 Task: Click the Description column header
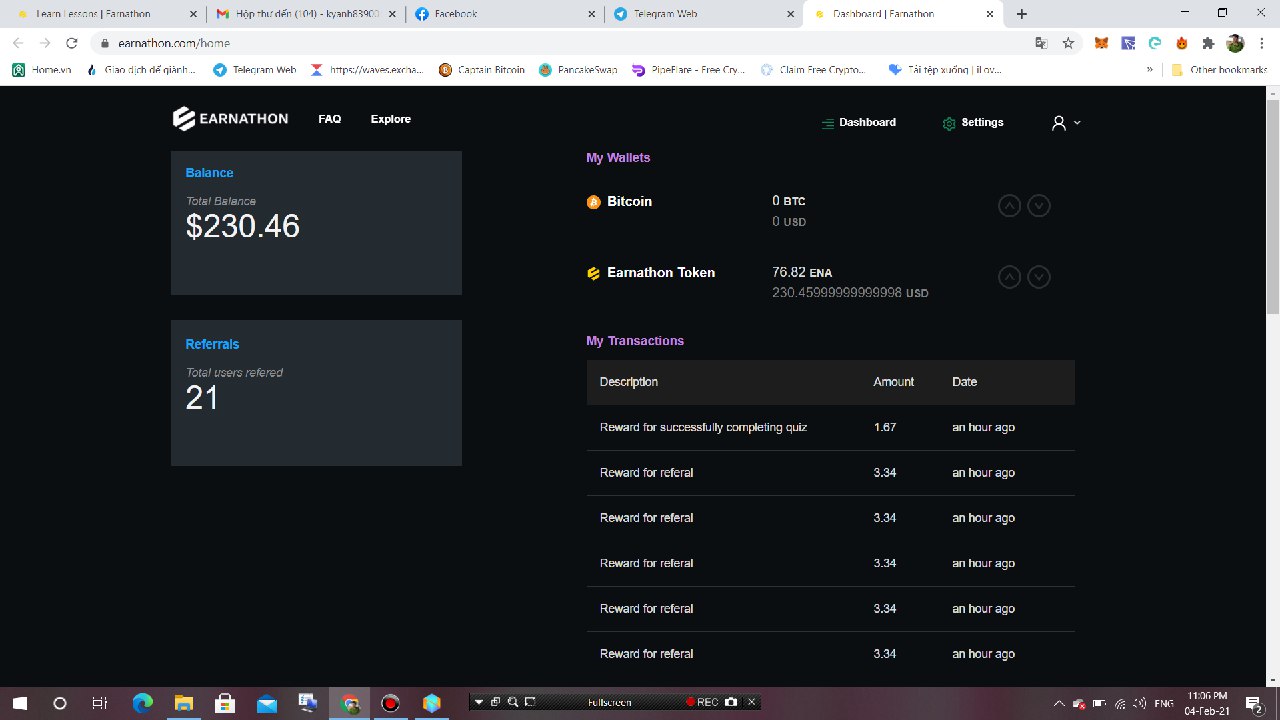pyautogui.click(x=629, y=382)
